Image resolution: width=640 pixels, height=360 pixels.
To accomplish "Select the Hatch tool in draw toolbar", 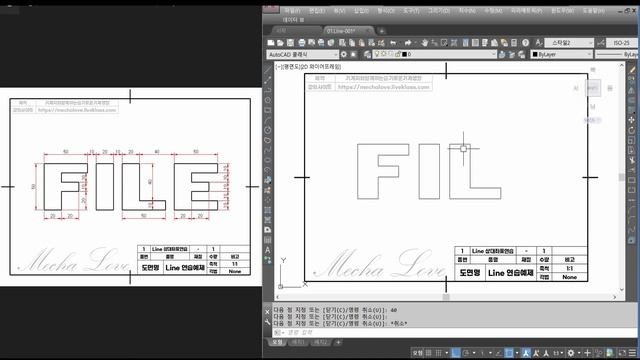I will coord(268,210).
